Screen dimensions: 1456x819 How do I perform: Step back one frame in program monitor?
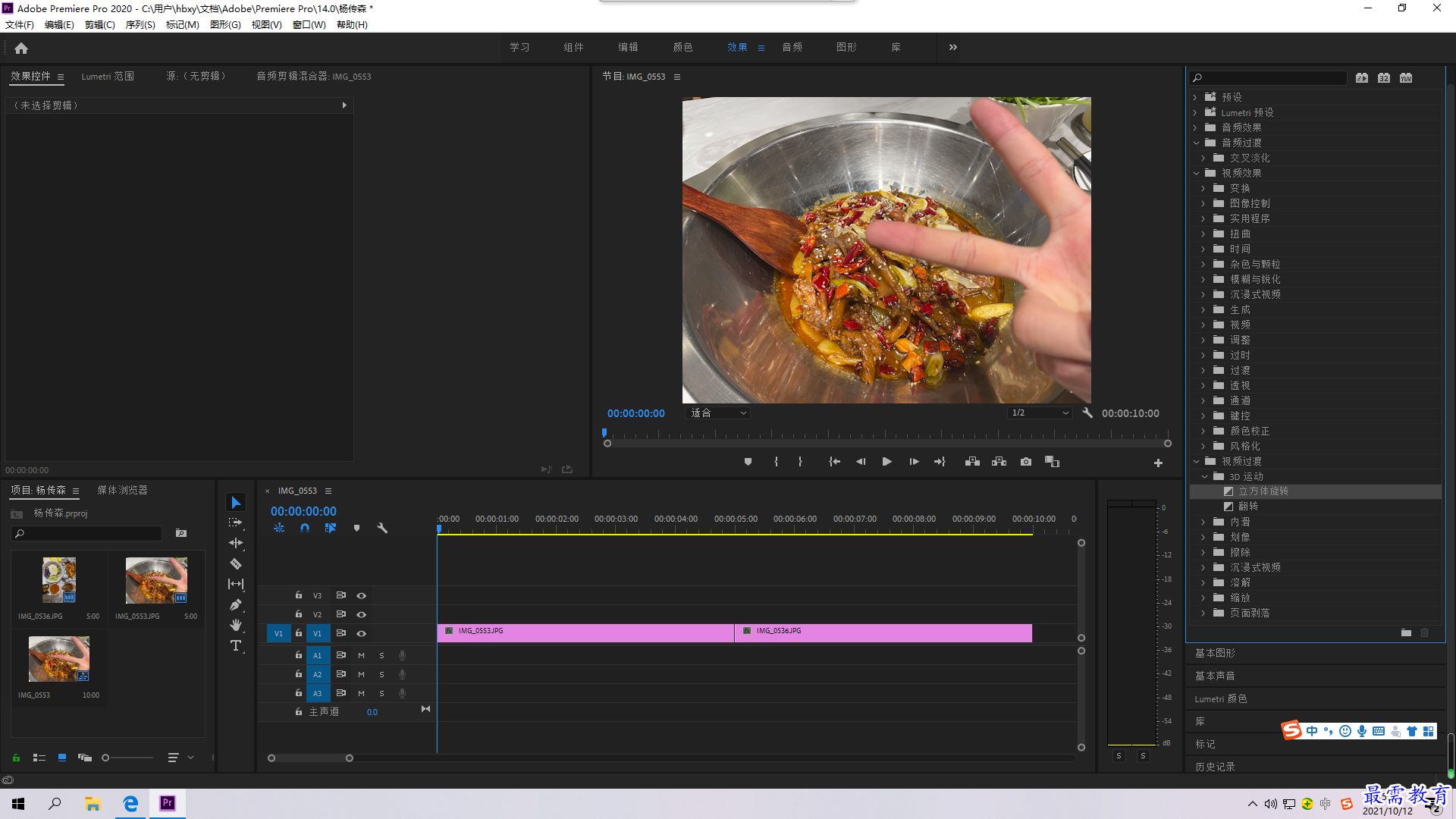click(x=861, y=462)
